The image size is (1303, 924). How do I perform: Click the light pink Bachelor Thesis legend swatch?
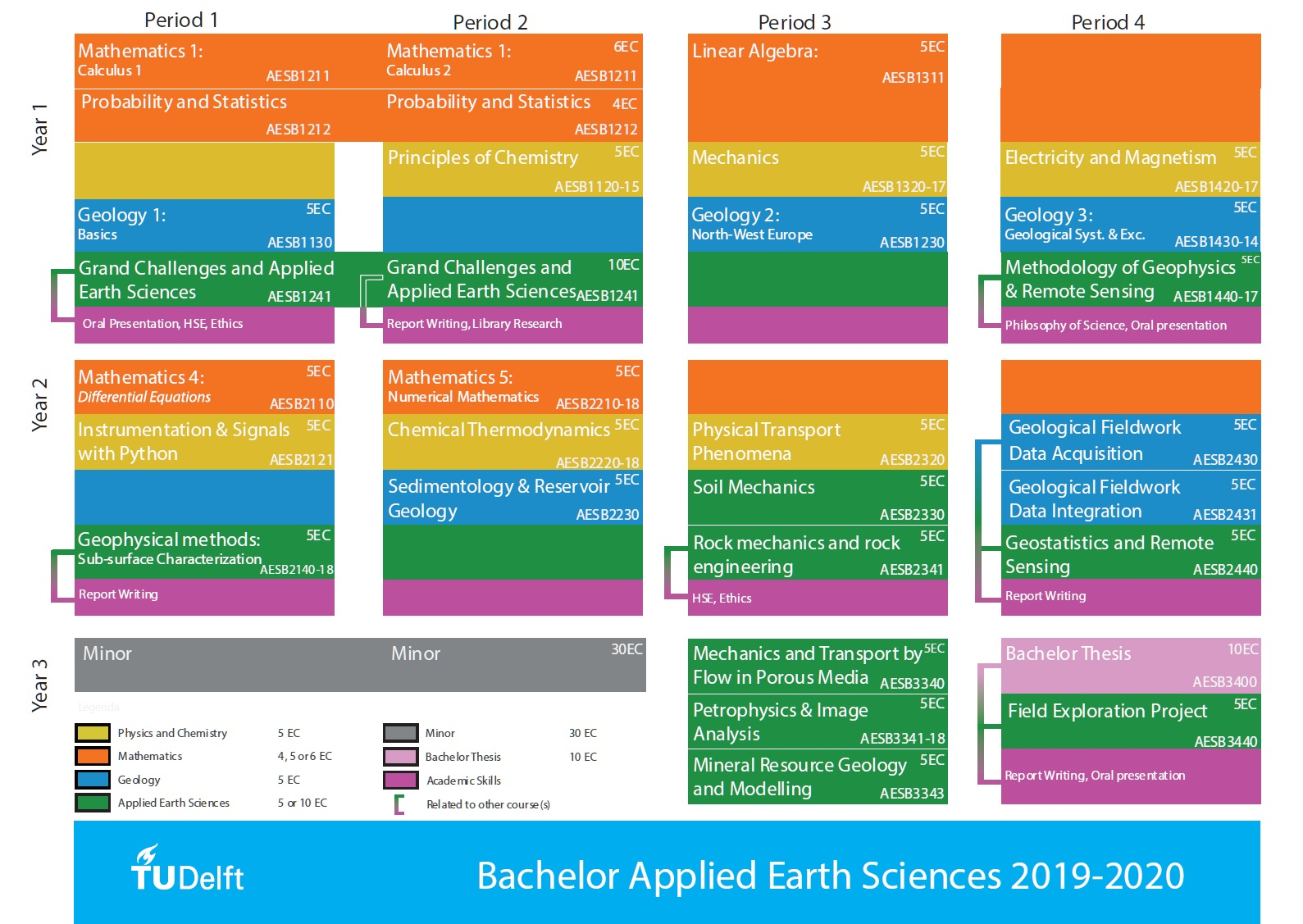click(401, 756)
